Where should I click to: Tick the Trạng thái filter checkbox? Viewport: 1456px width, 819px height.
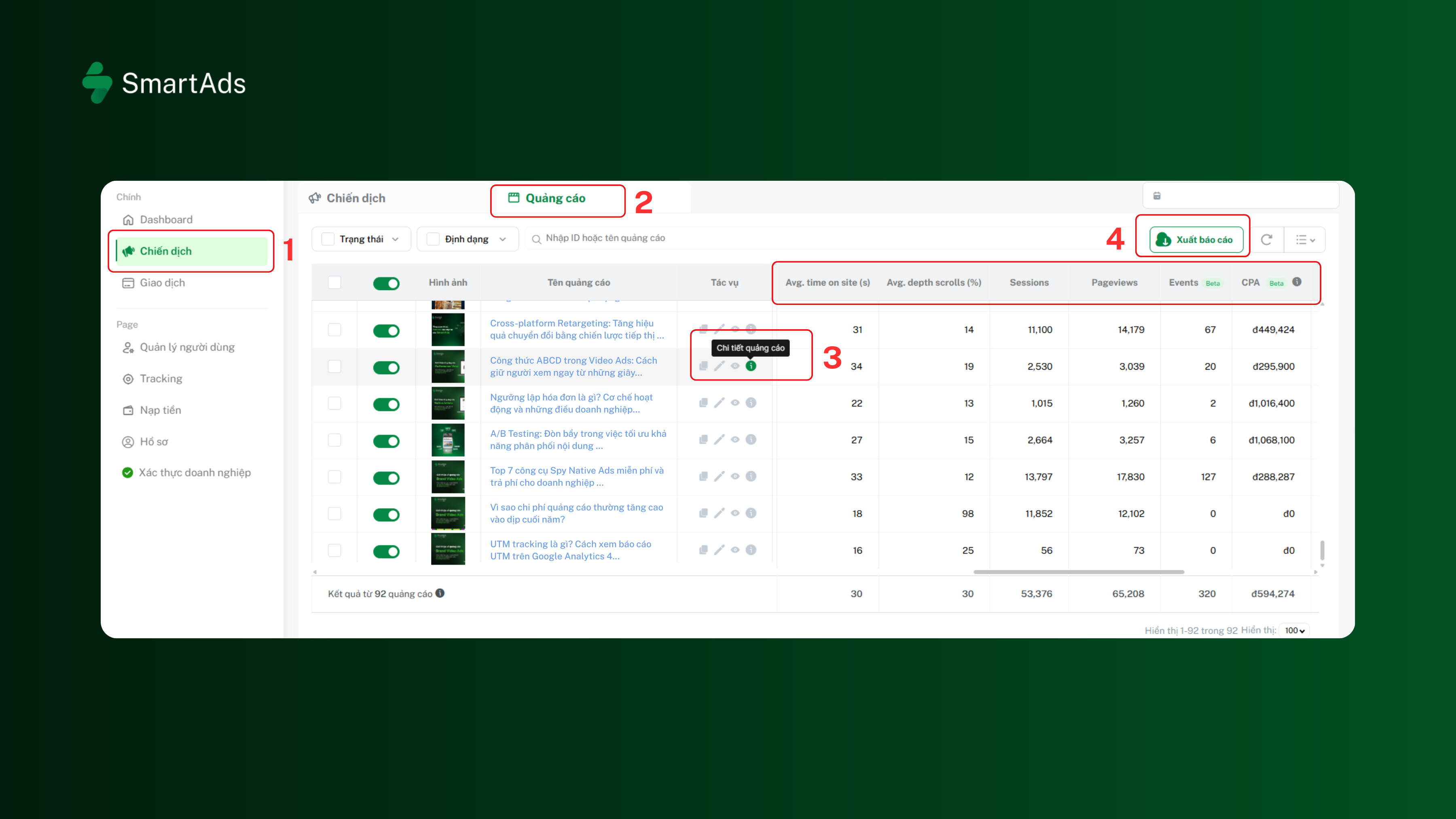point(328,239)
